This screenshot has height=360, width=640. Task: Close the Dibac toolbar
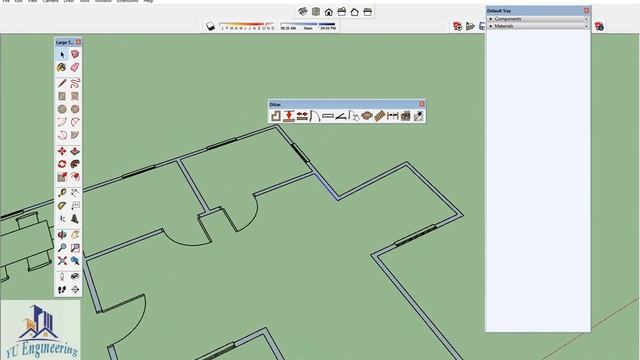point(422,104)
